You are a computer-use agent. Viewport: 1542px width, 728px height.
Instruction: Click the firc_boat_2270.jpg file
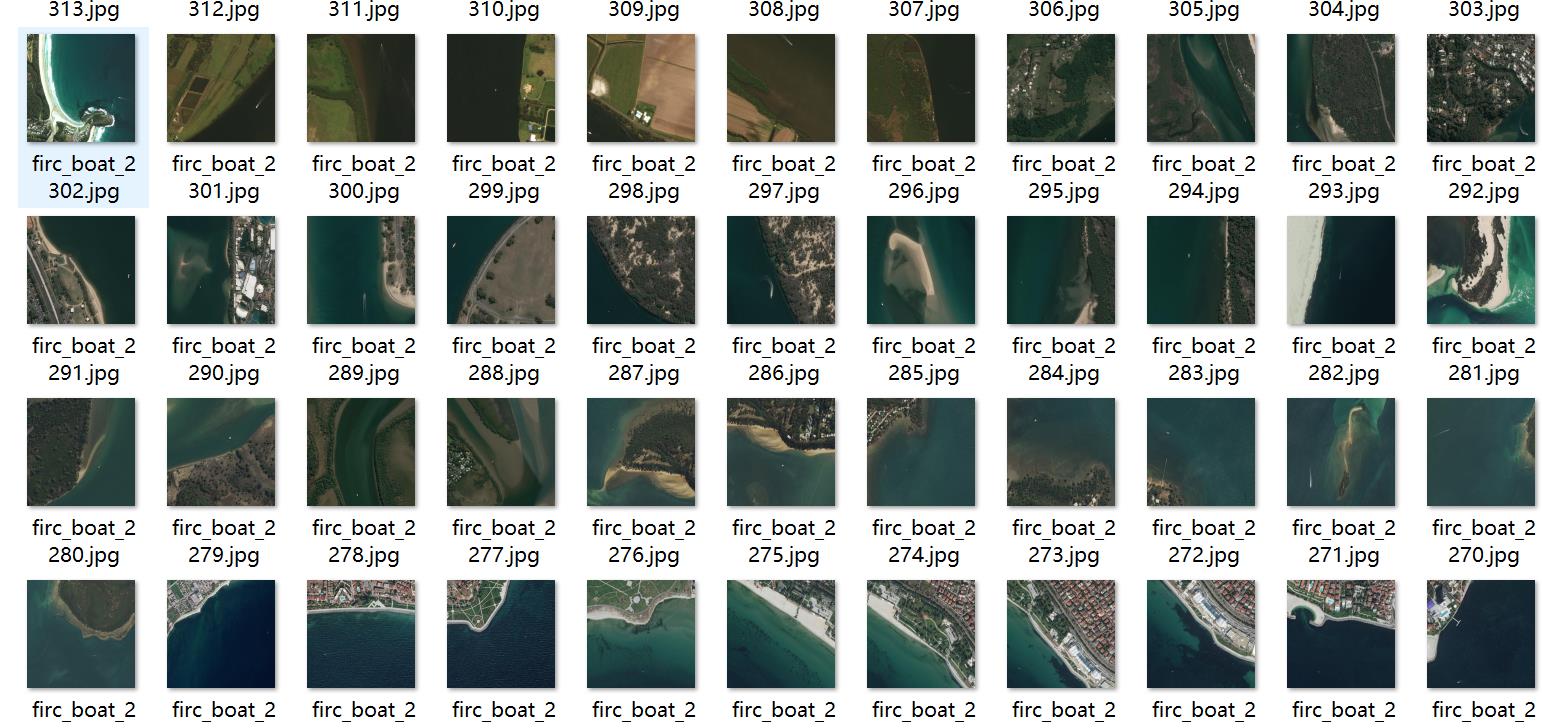(x=1481, y=452)
